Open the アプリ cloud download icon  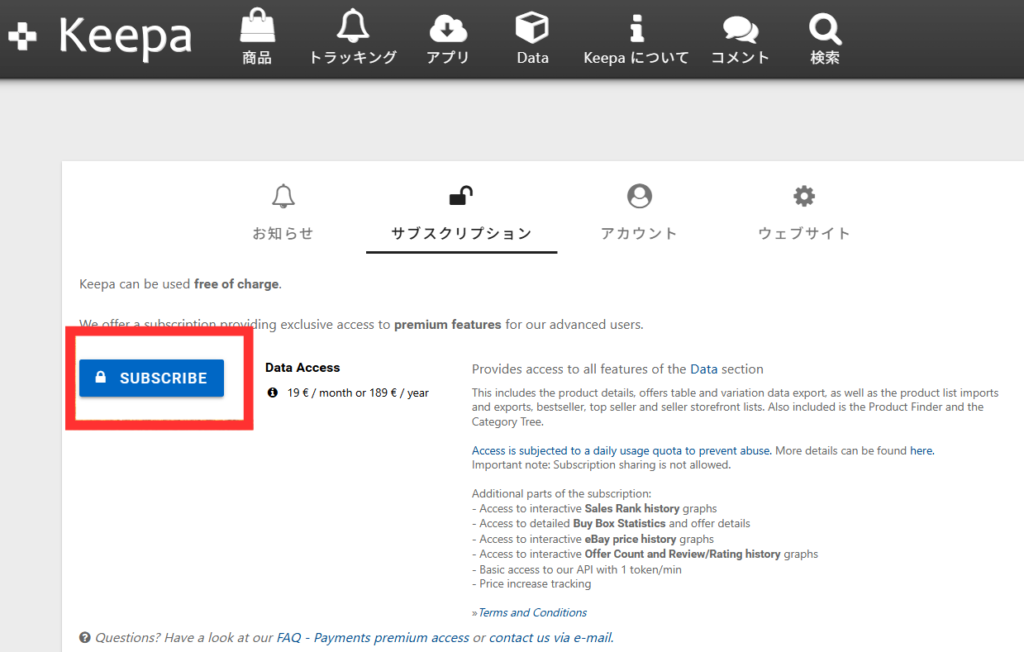448,27
